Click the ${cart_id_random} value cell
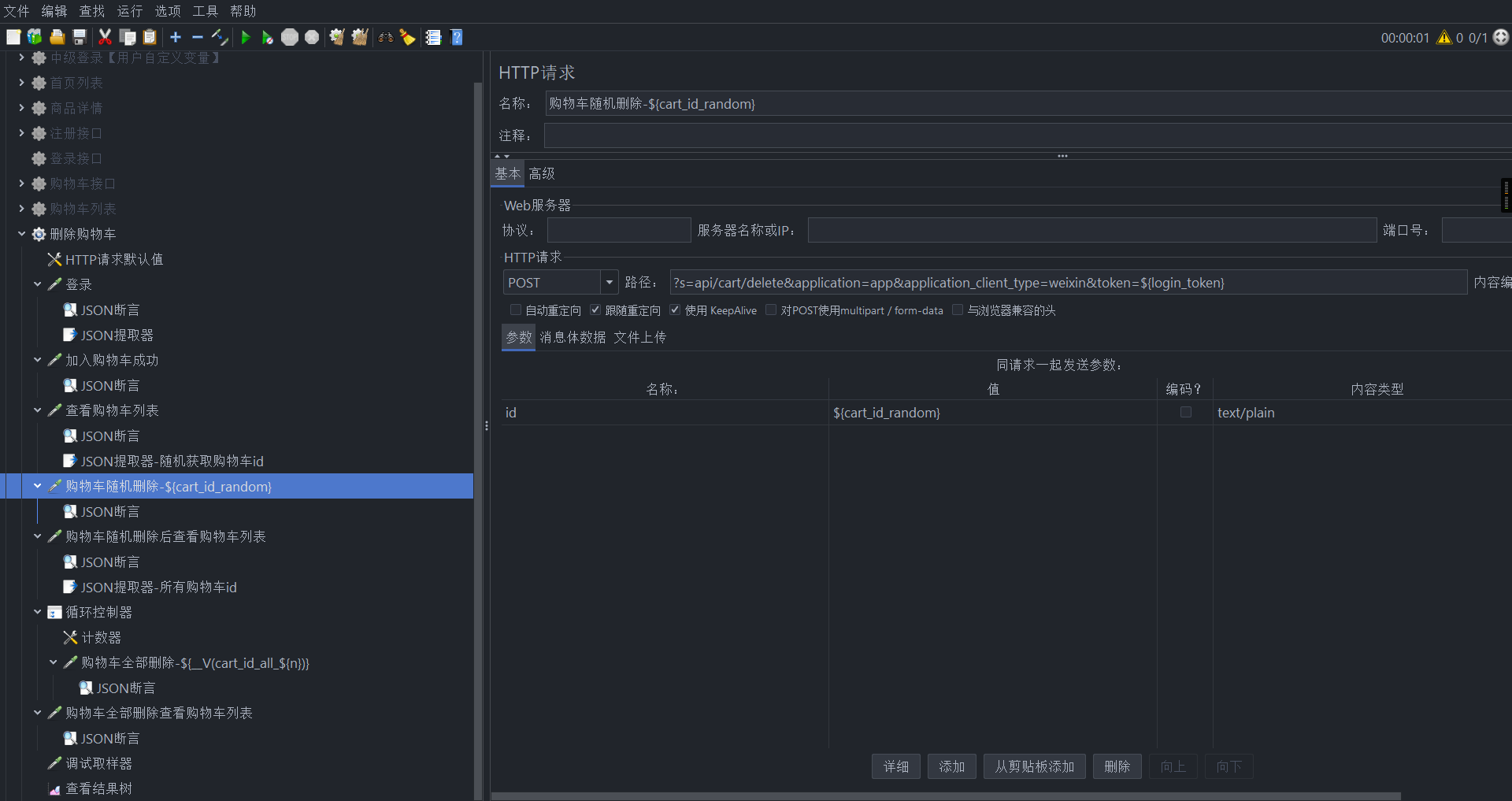1512x801 pixels. pyautogui.click(x=992, y=413)
